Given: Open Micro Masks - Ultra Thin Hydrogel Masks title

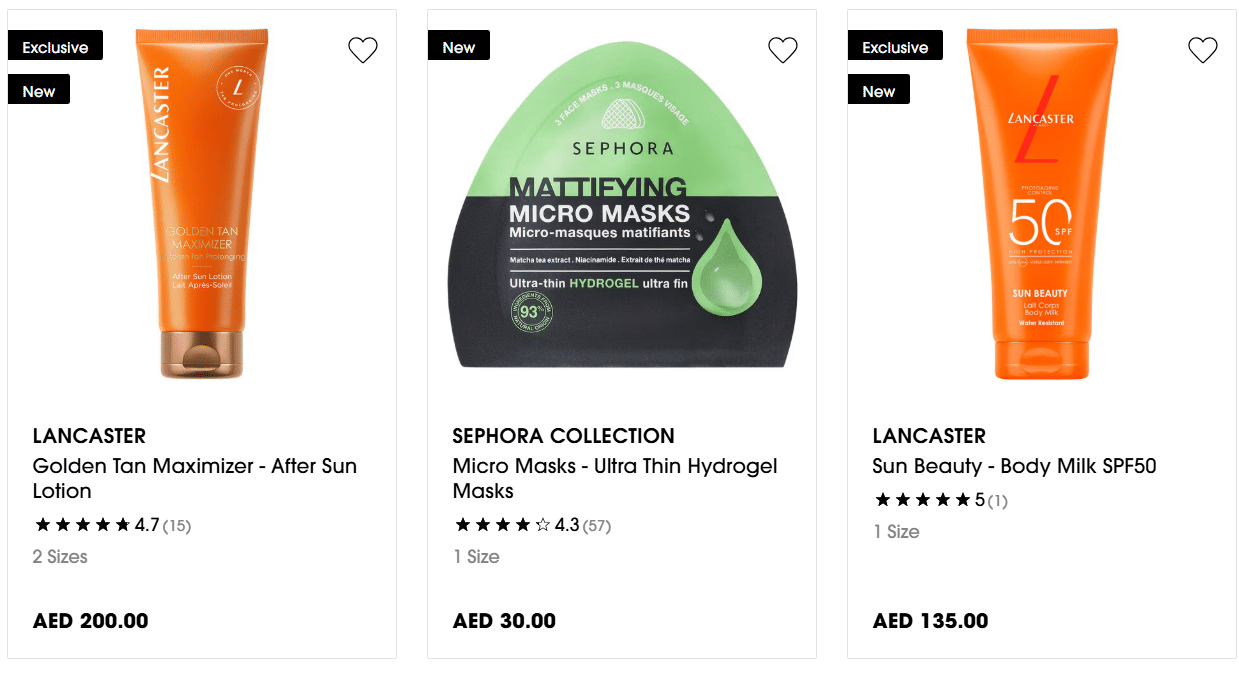Looking at the screenshot, I should point(614,478).
